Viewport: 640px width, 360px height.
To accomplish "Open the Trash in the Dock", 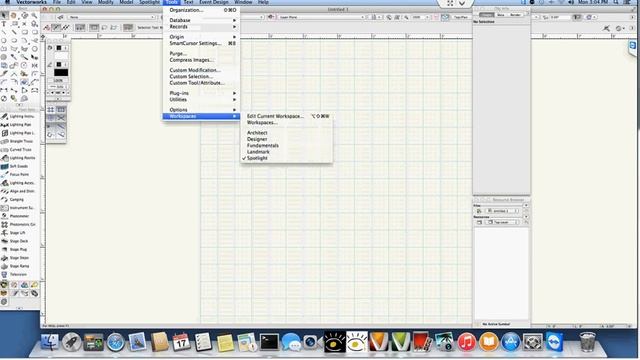I will pos(587,342).
